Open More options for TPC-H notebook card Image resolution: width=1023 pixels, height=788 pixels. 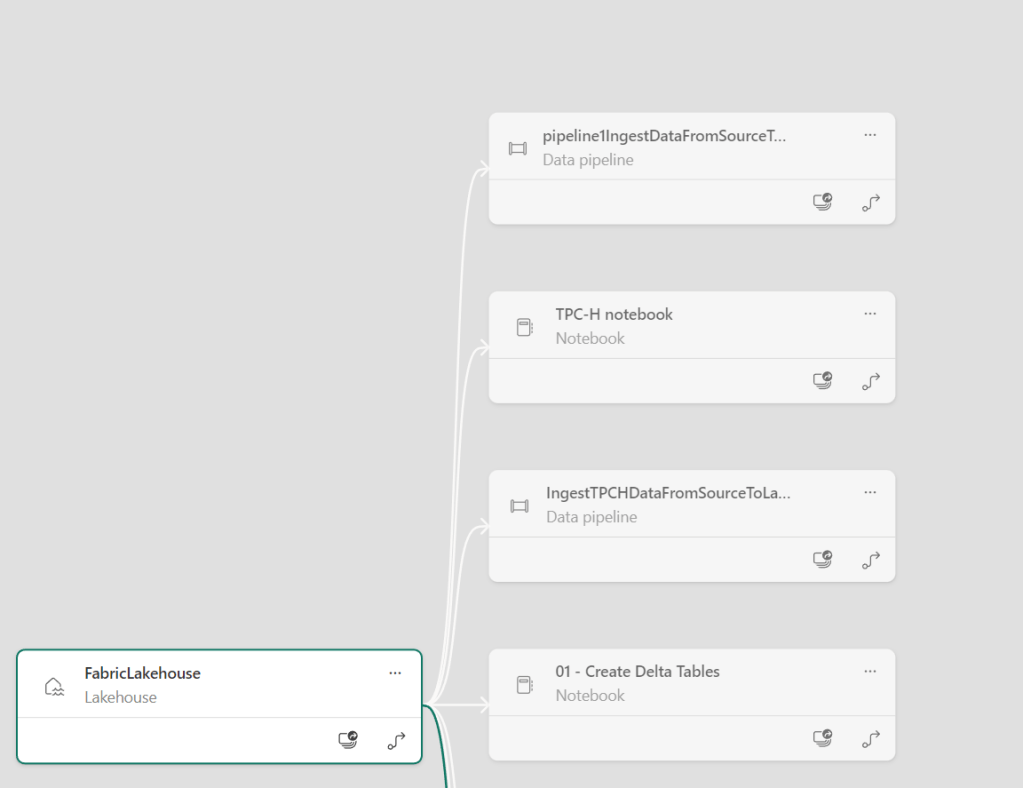[870, 314]
